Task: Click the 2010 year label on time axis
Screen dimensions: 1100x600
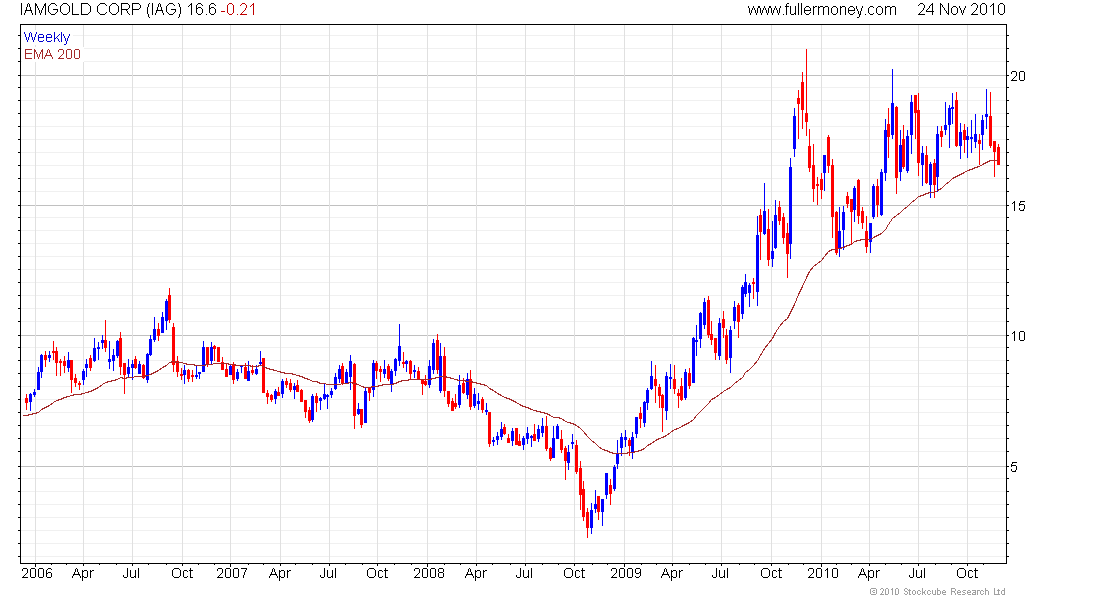Action: coord(822,573)
